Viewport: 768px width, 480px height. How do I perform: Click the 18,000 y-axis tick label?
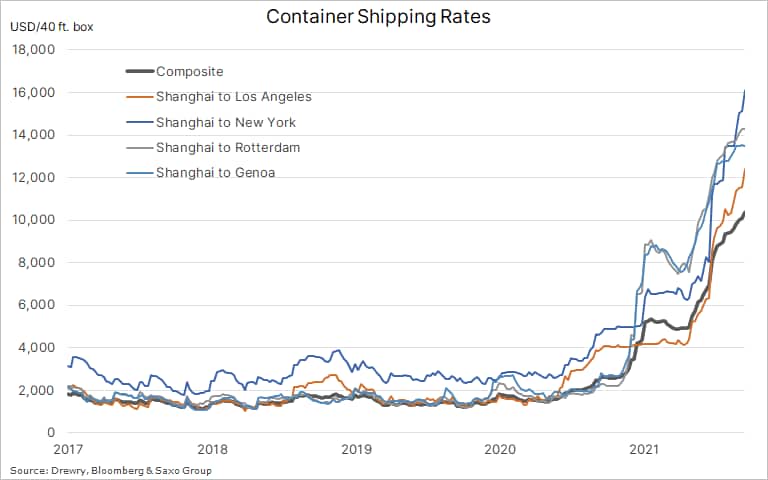(x=35, y=50)
